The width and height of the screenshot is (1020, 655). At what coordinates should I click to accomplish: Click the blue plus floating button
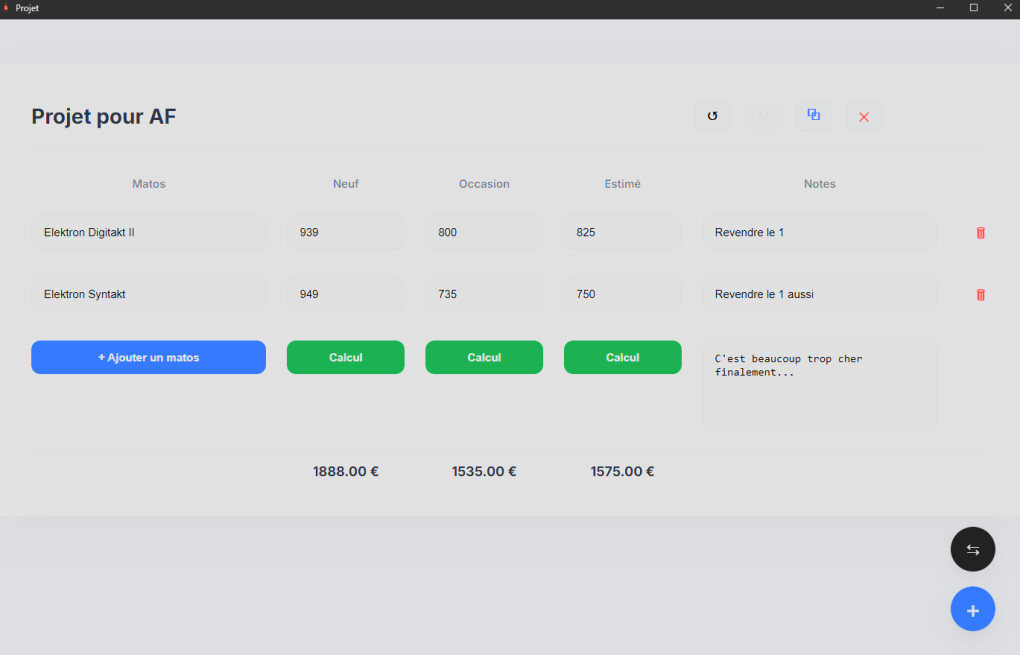pyautogui.click(x=973, y=609)
